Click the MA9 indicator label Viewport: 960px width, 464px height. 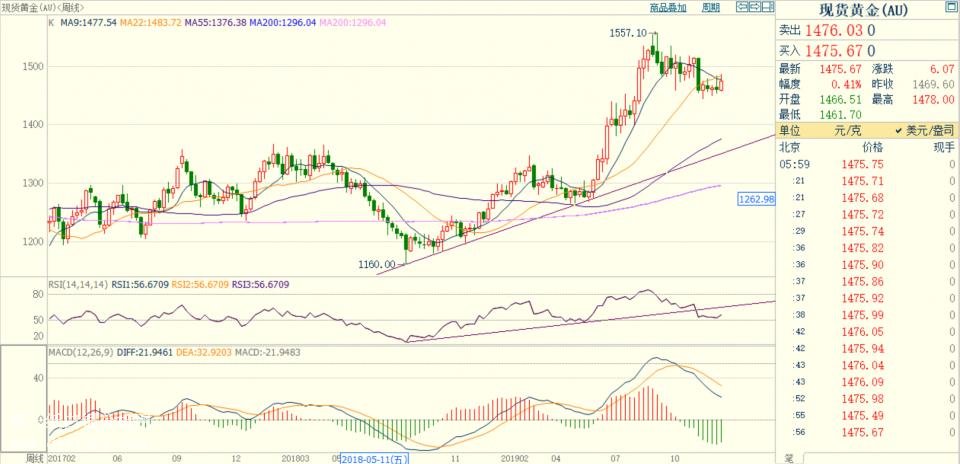pyautogui.click(x=88, y=21)
